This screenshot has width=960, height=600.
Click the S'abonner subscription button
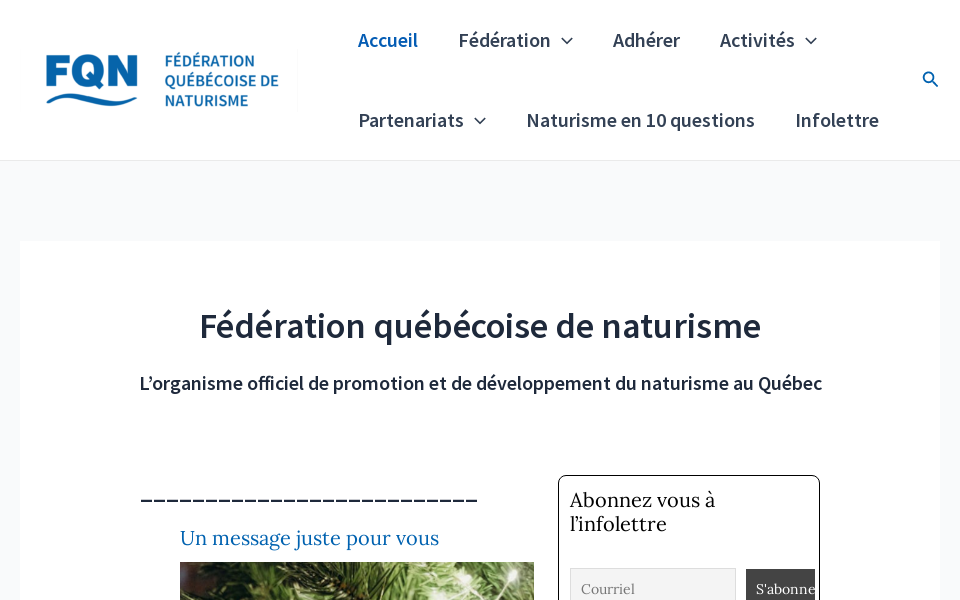coord(781,589)
